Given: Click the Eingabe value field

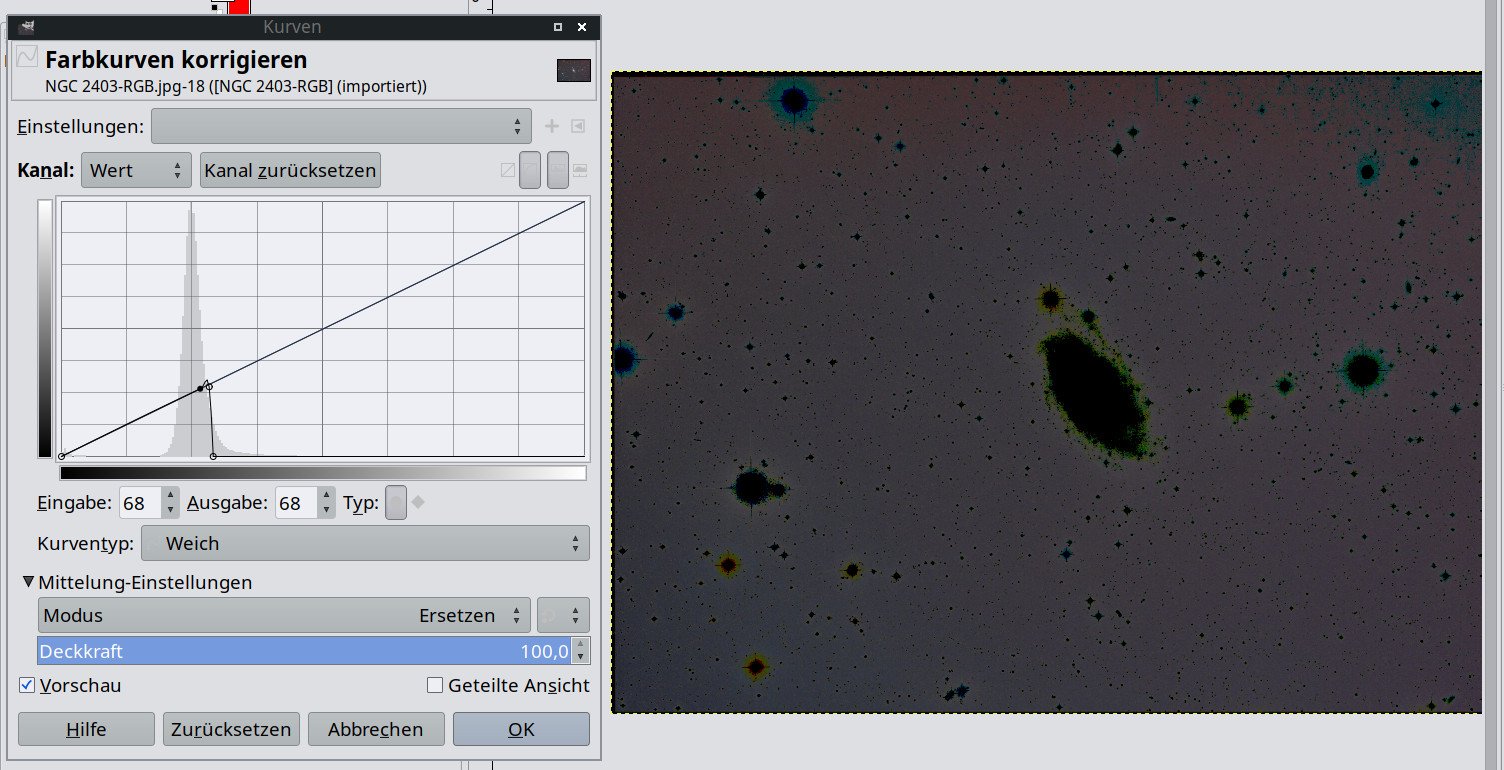Looking at the screenshot, I should [139, 503].
